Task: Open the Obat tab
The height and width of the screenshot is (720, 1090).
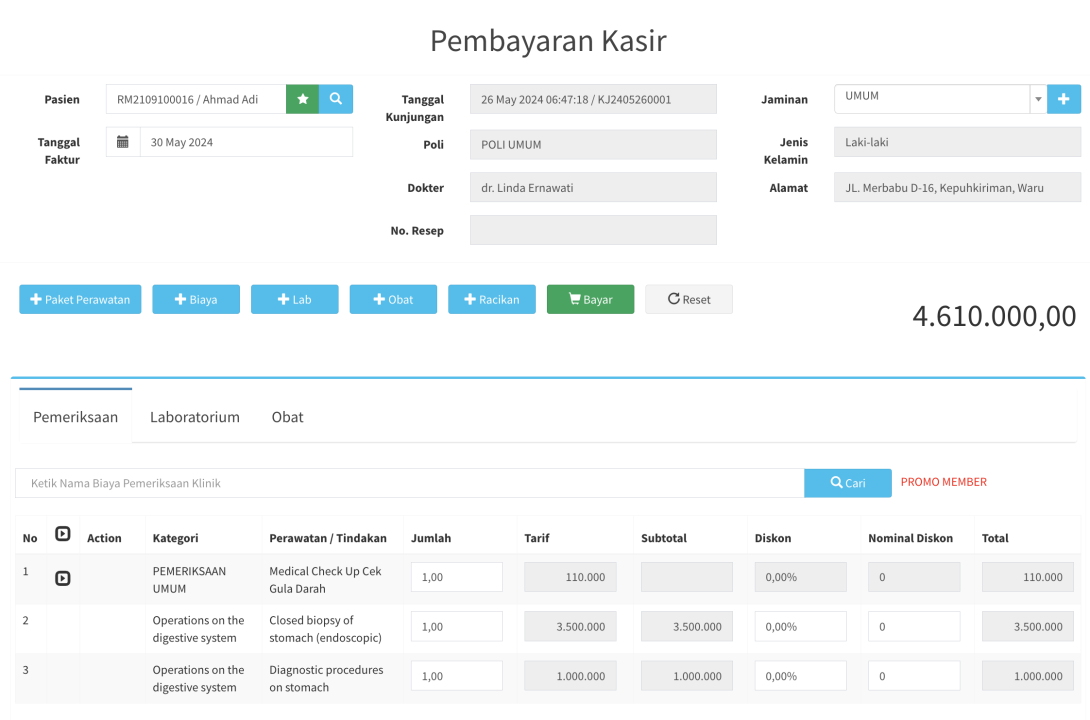Action: click(288, 417)
